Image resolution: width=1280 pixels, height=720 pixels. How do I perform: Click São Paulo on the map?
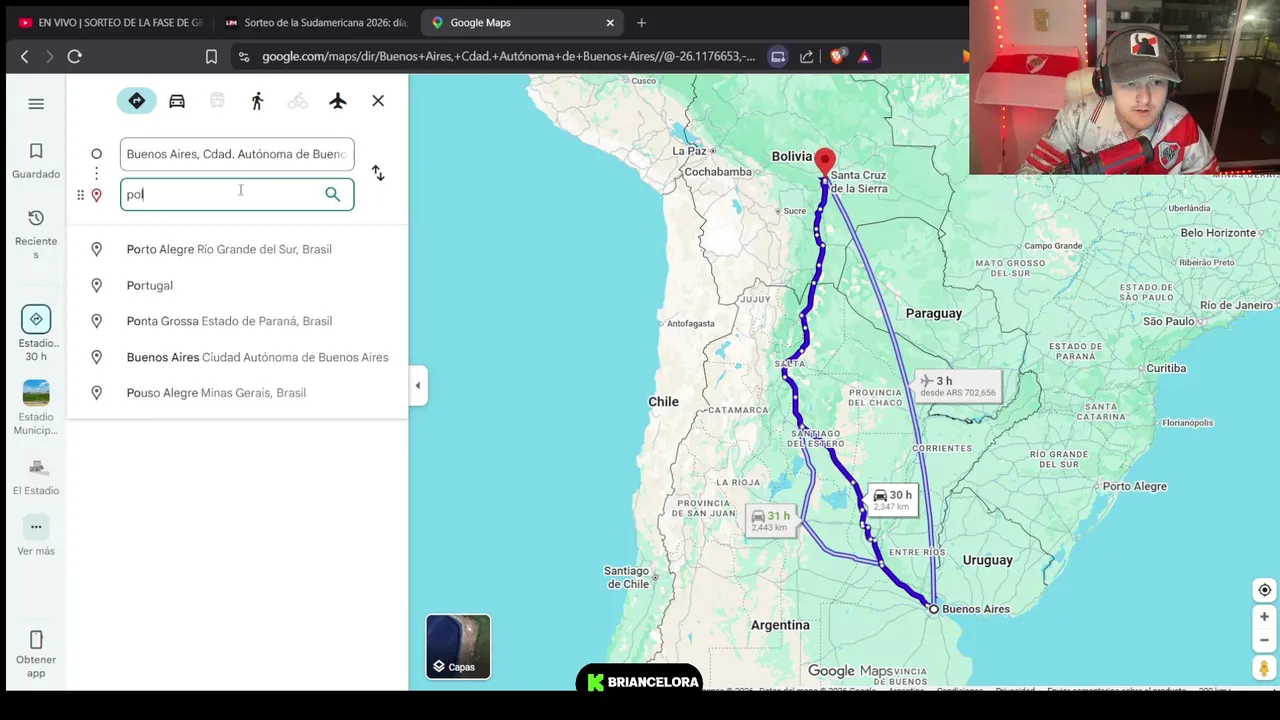[1168, 321]
